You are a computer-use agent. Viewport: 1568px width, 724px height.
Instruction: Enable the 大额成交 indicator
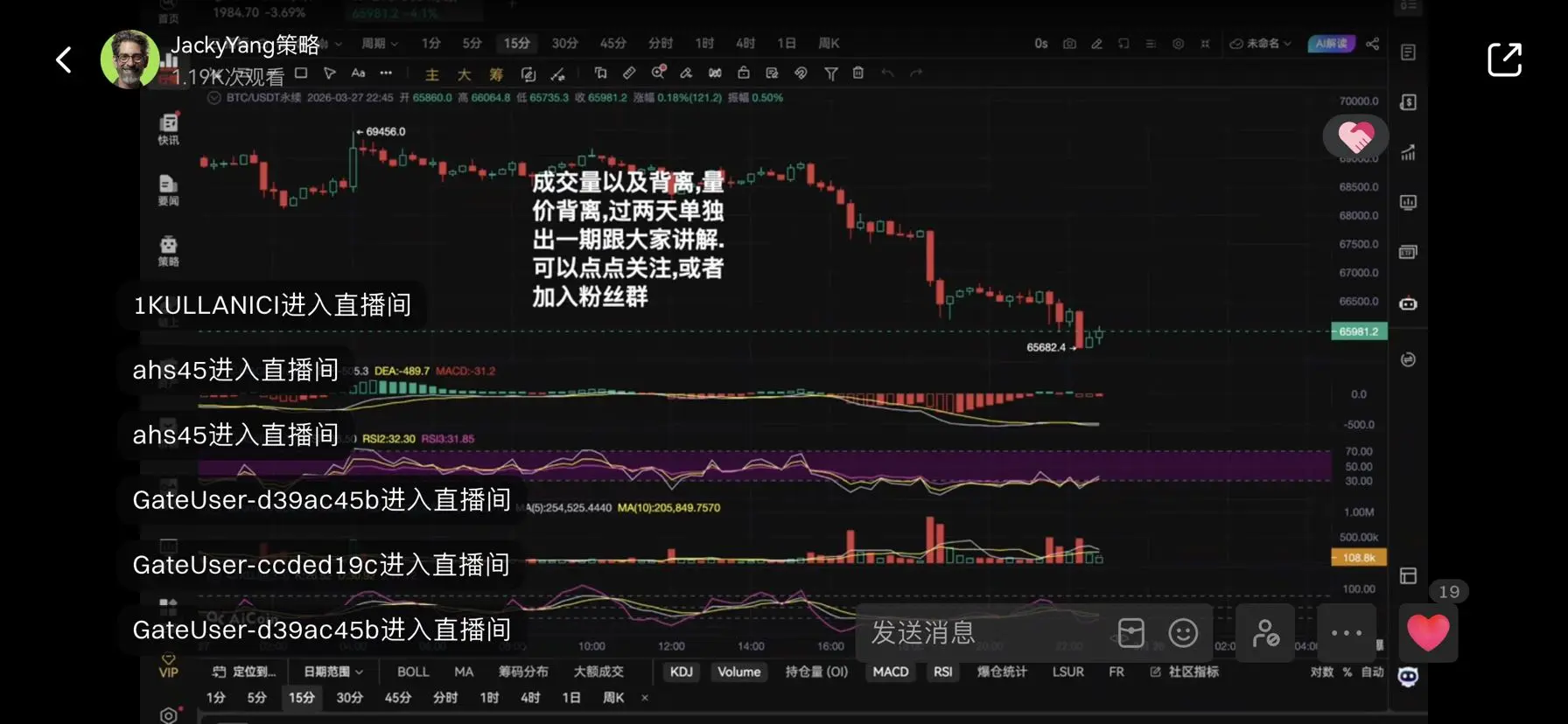point(598,672)
